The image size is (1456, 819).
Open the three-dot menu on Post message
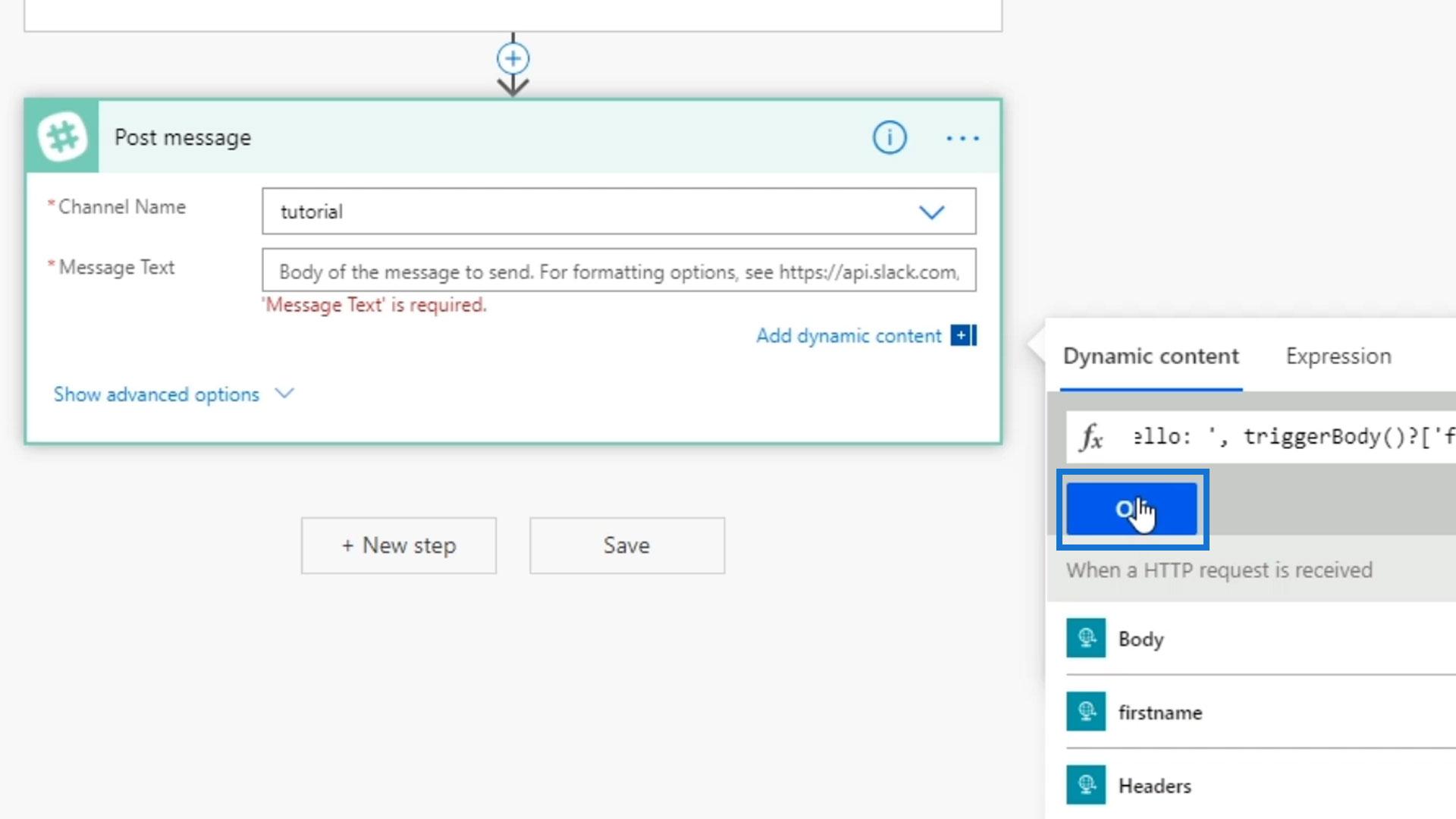(x=962, y=138)
